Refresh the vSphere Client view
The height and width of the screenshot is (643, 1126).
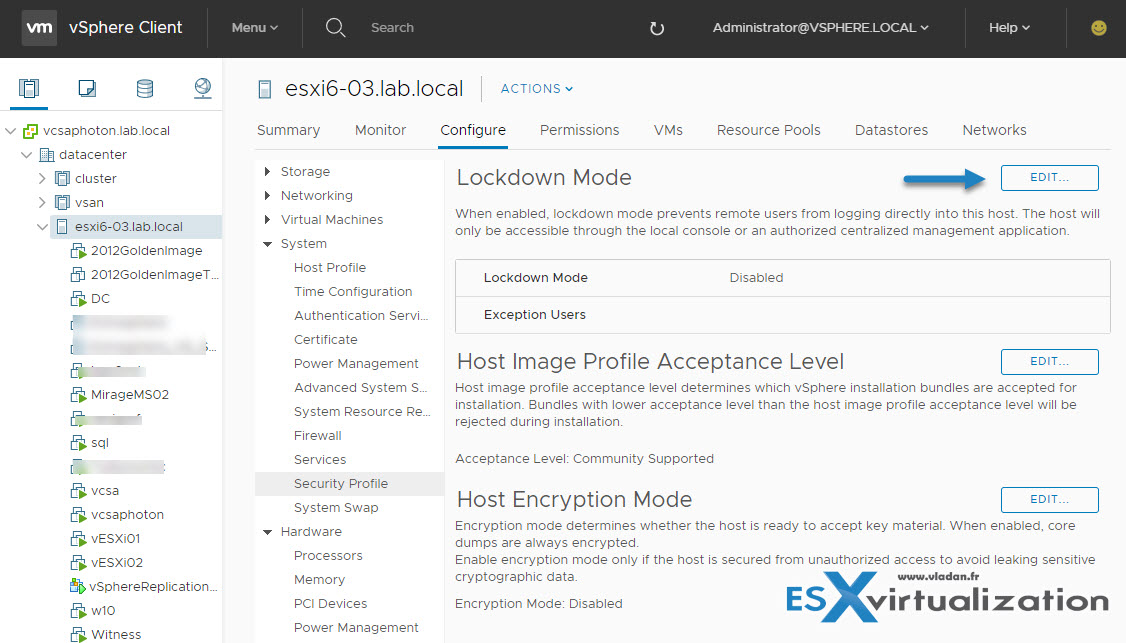[x=656, y=28]
